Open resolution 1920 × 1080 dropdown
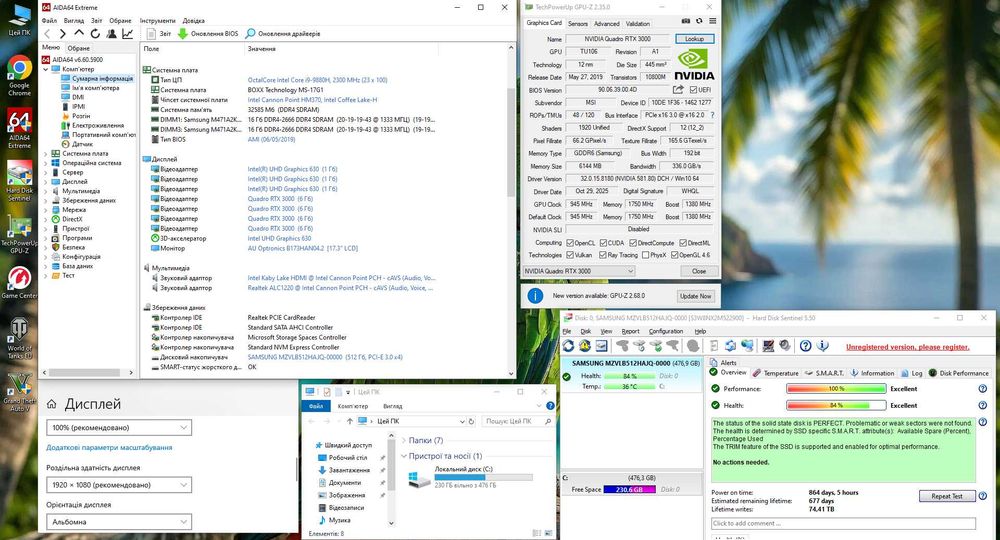 coord(119,485)
